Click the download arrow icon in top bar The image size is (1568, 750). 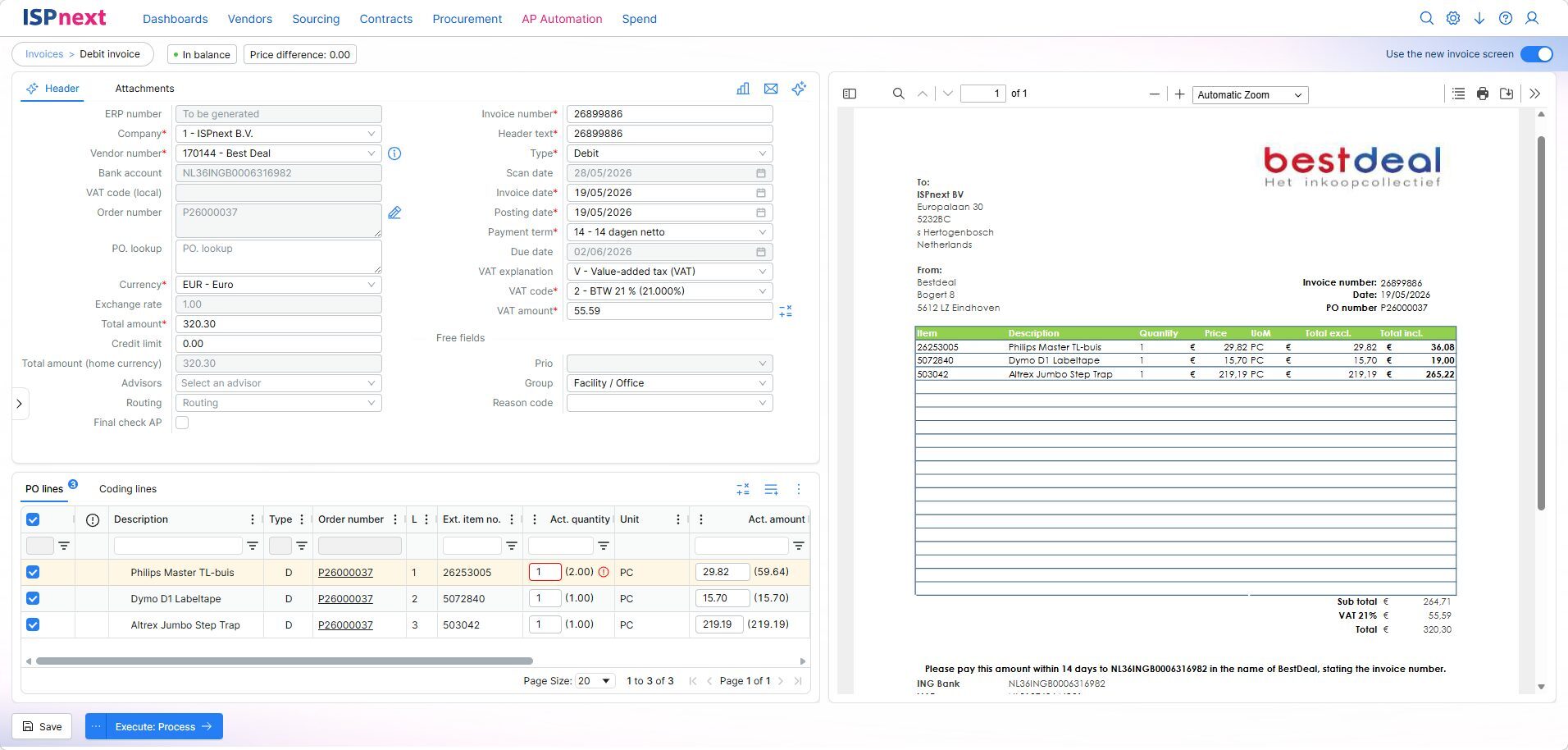1479,18
